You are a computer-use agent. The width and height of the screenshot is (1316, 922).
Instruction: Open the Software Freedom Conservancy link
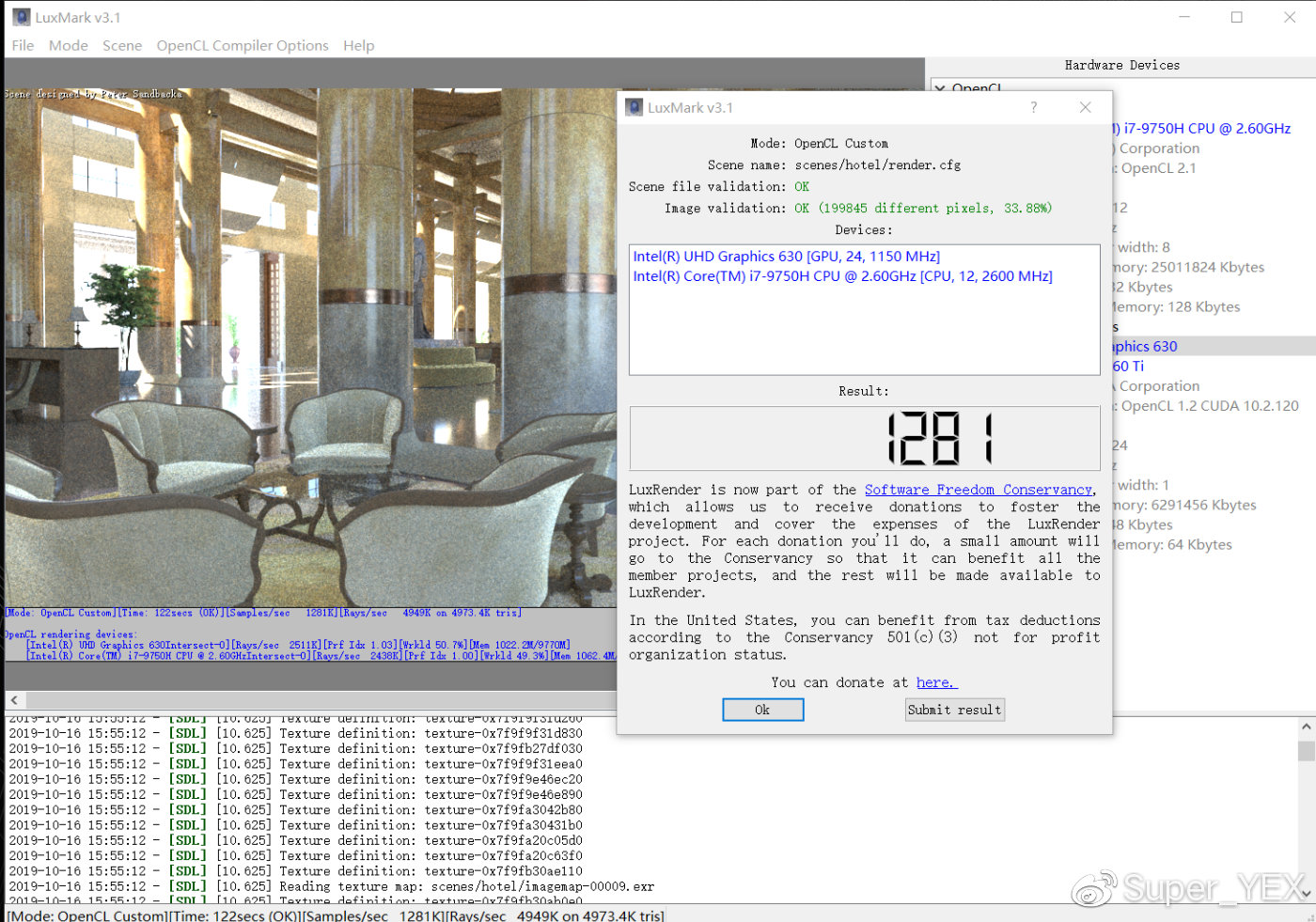tap(978, 490)
